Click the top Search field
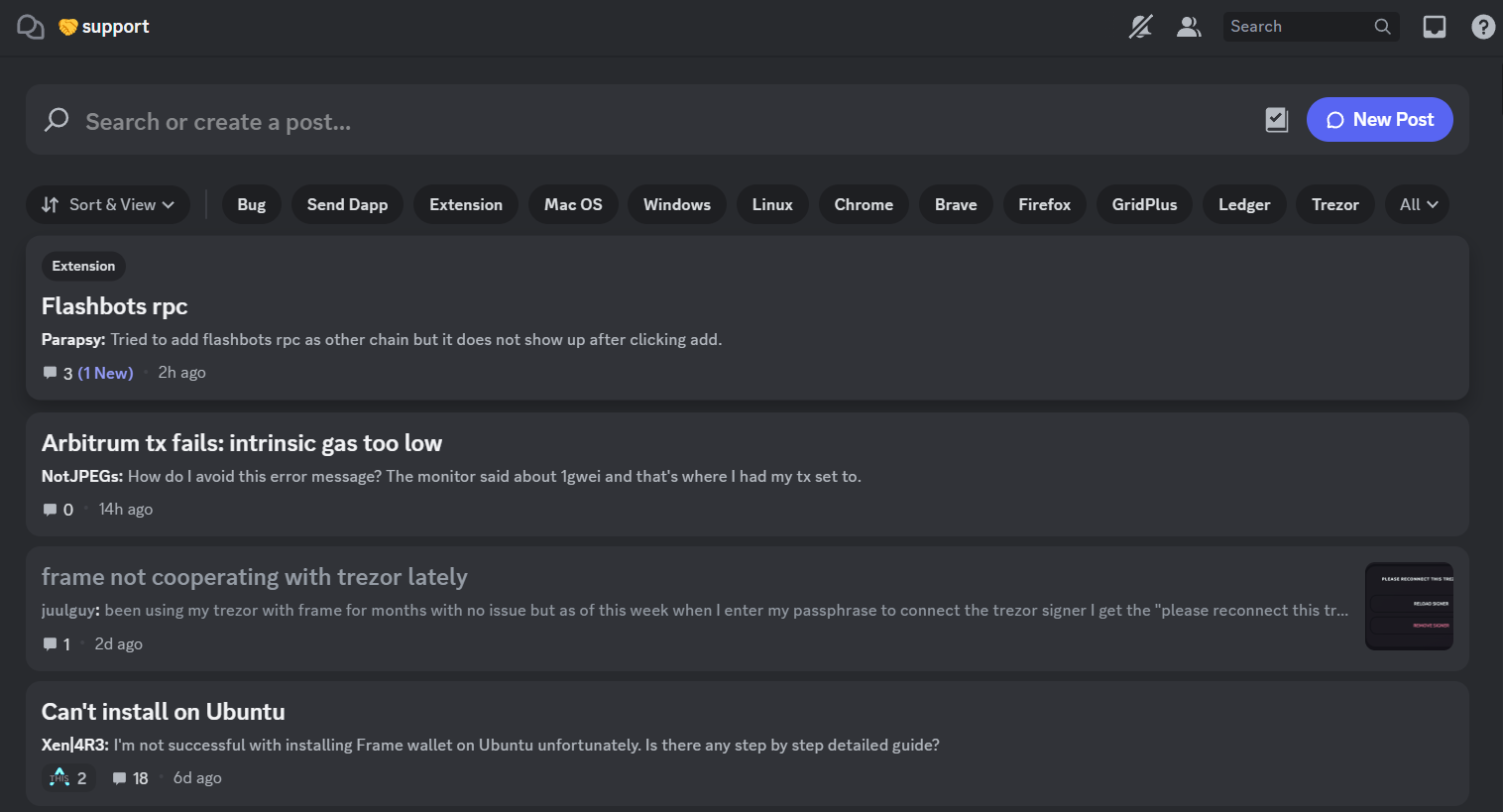This screenshot has height=812, width=1503. [1311, 27]
